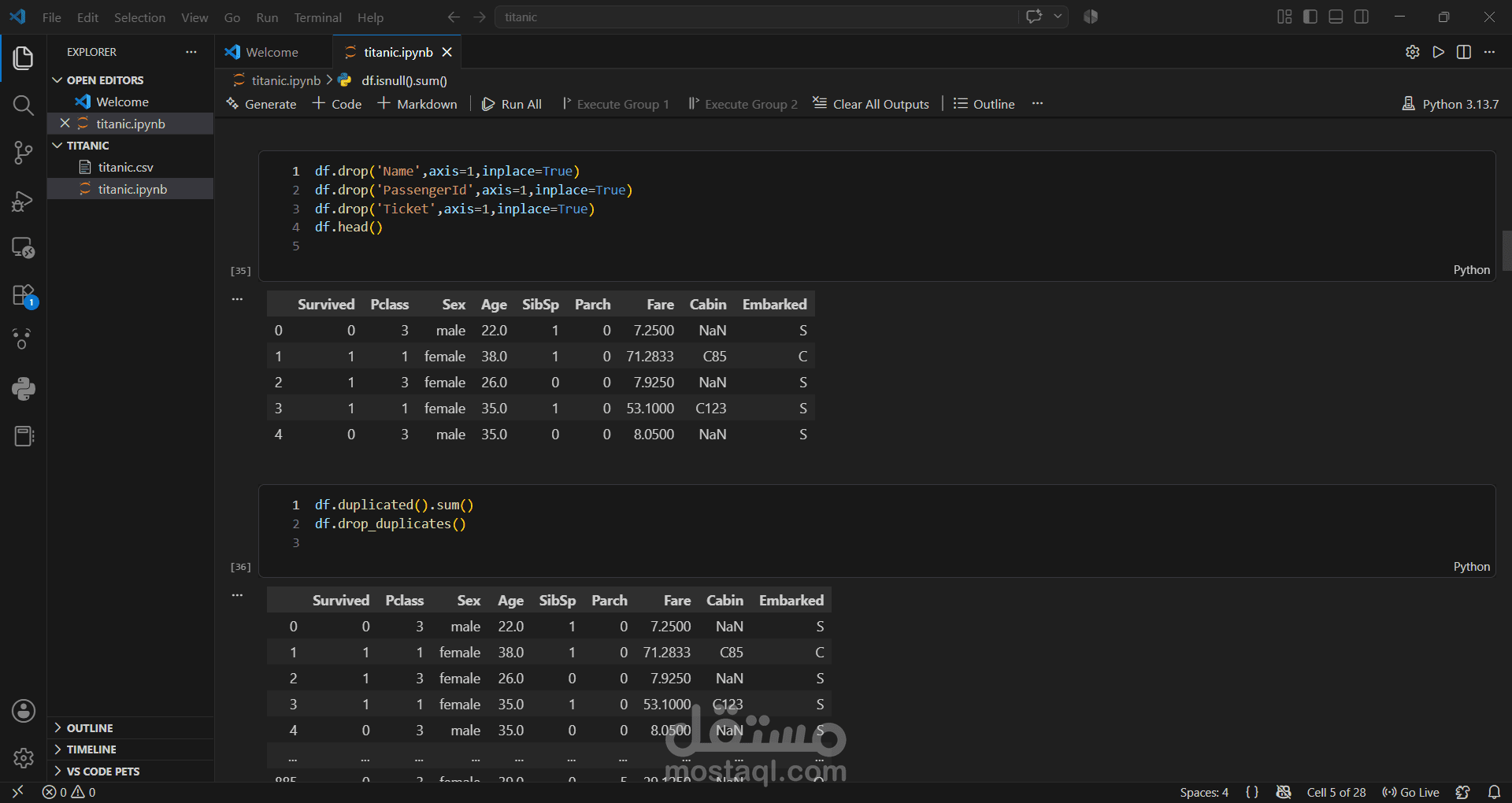The height and width of the screenshot is (803, 1512).
Task: Open the Search view in activity bar
Action: [24, 105]
